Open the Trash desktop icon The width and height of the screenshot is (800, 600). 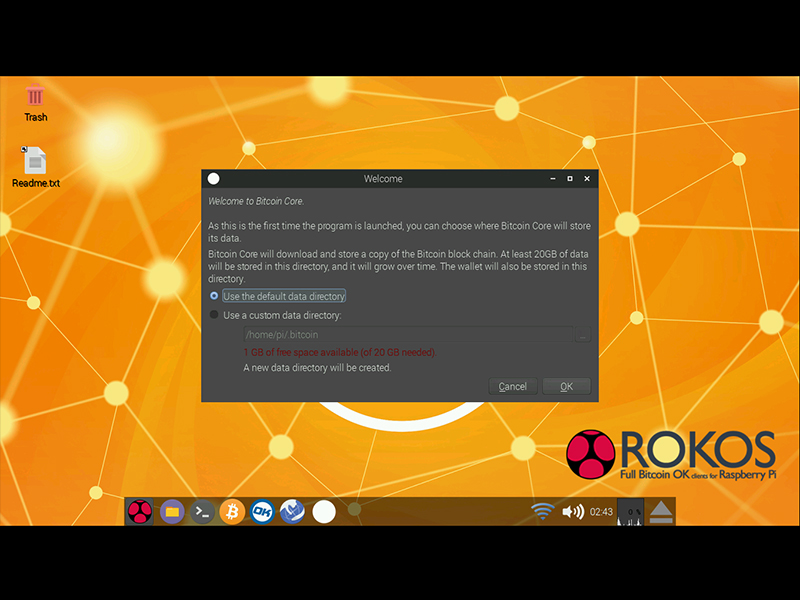[x=35, y=103]
